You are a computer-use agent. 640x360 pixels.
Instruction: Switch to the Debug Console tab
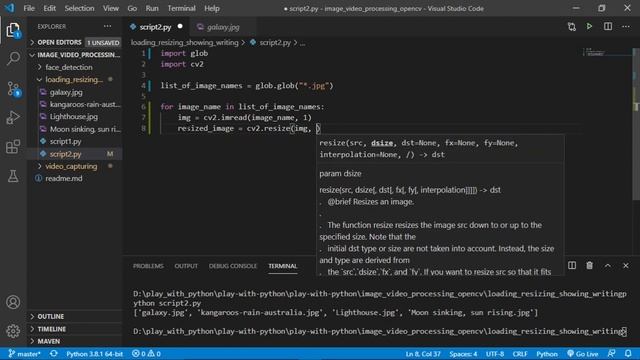coord(233,266)
